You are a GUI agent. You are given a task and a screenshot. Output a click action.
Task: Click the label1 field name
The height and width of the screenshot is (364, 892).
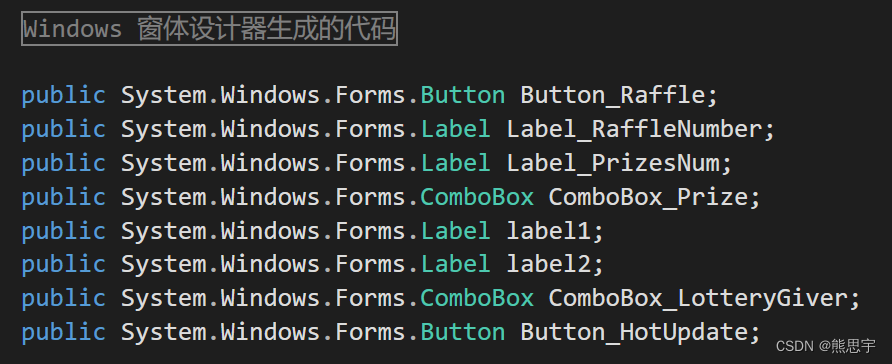549,231
